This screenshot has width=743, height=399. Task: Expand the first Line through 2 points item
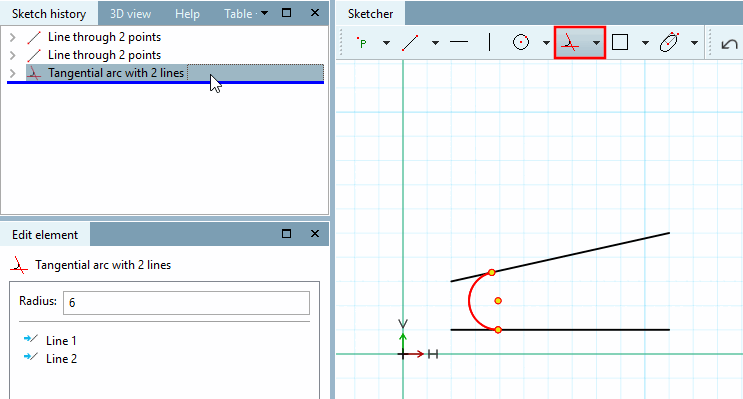[x=13, y=37]
